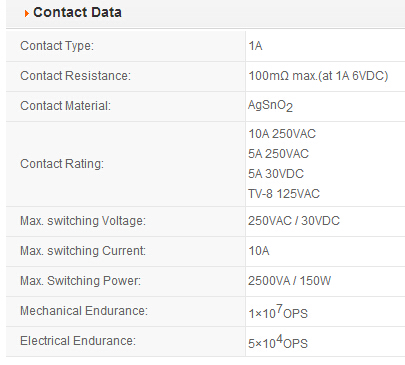Click the orange arrow beside Contact Data
The height and width of the screenshot is (365, 405).
(27, 14)
